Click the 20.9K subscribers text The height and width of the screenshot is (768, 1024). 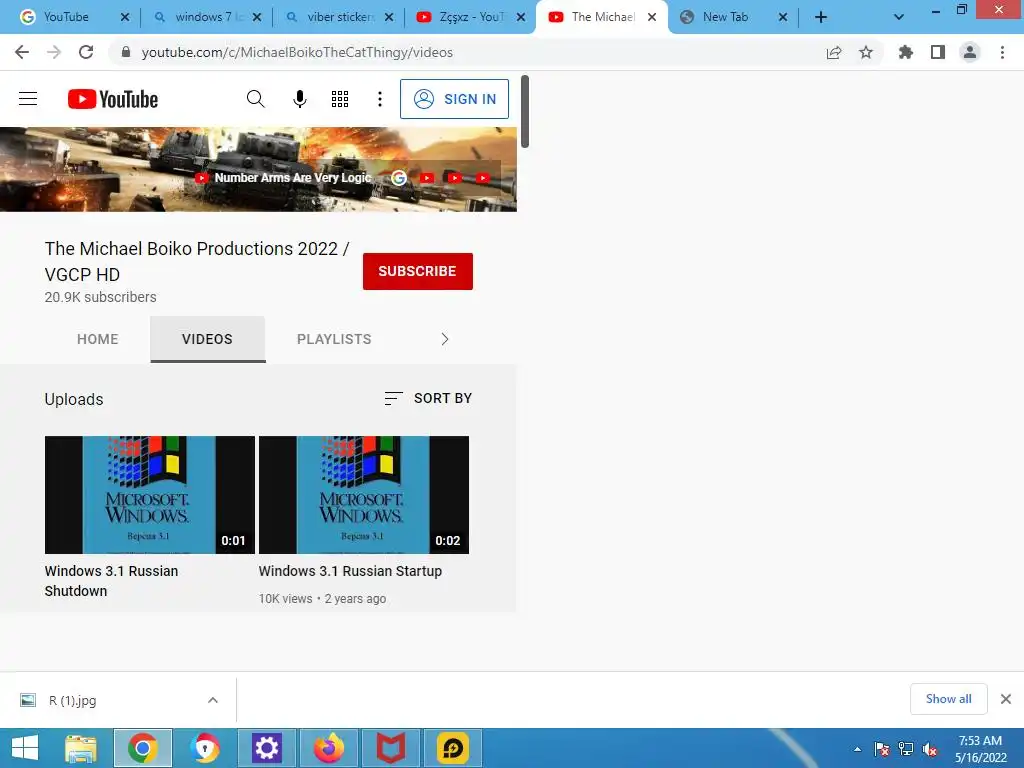(x=101, y=297)
